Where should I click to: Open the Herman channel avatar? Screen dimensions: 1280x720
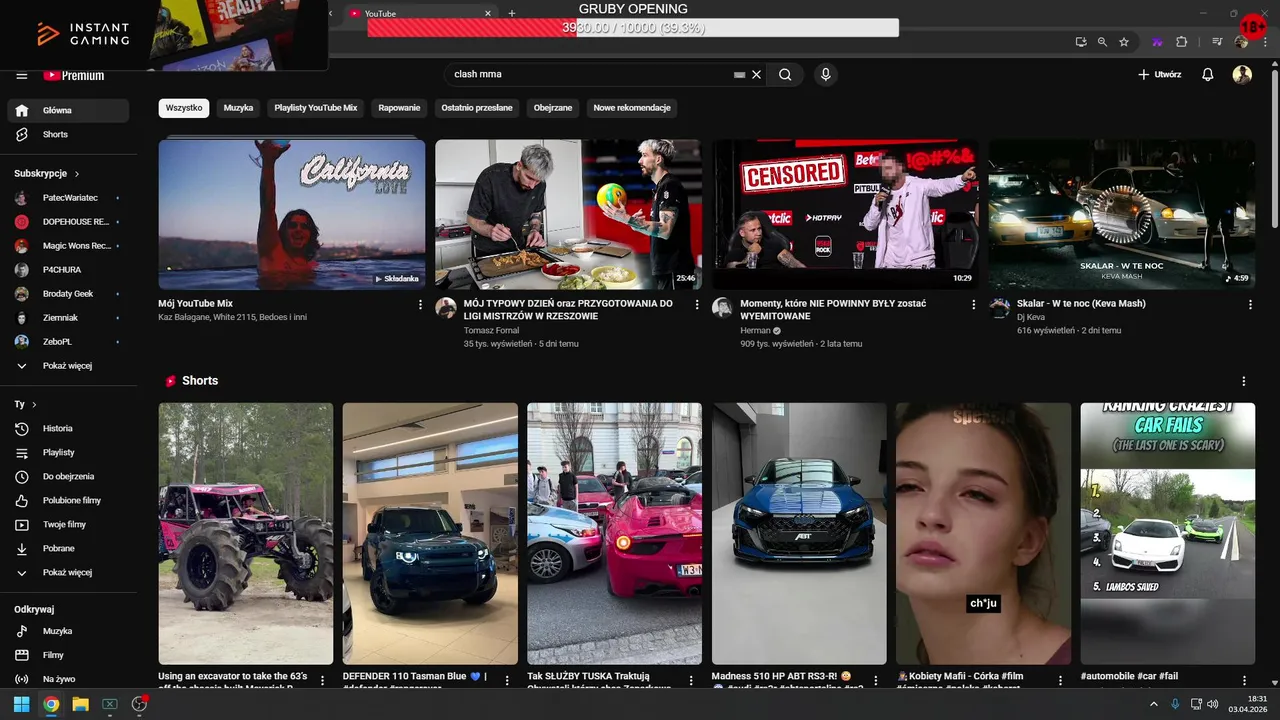pos(722,308)
